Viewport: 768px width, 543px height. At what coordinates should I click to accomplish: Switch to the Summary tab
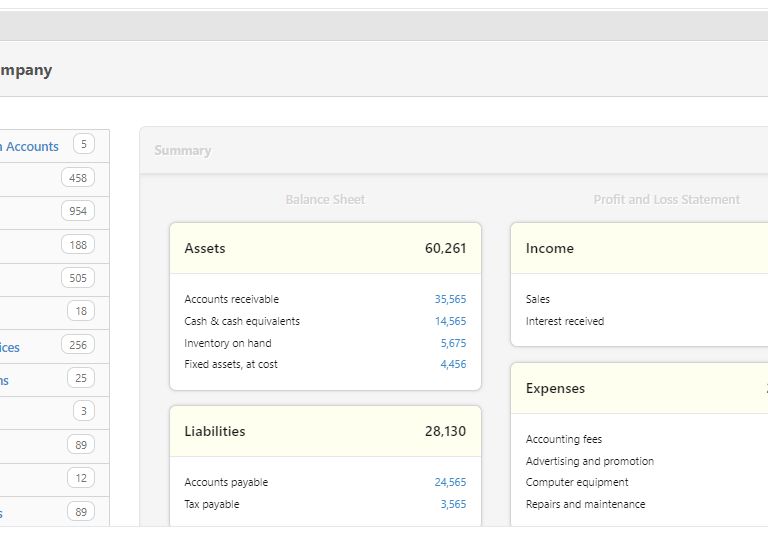[x=183, y=150]
